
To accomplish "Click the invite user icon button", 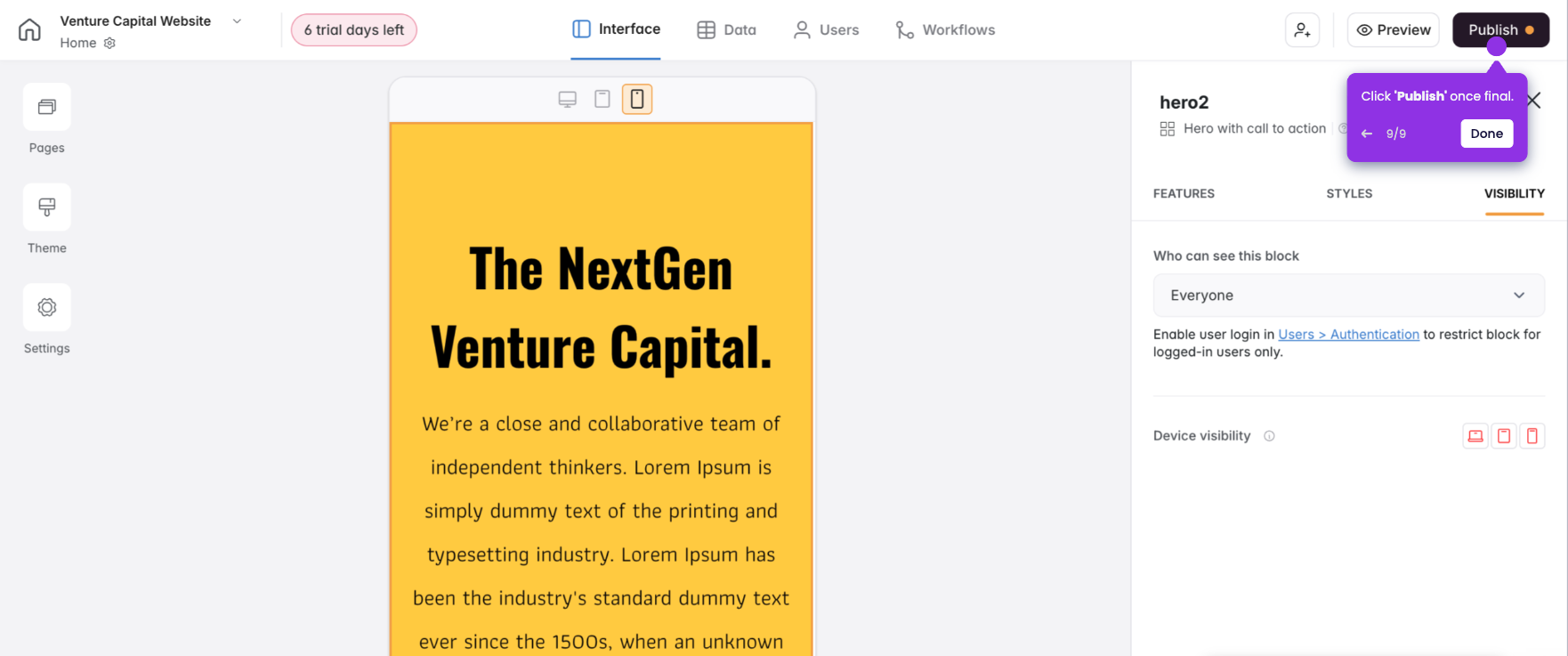I will [1303, 30].
